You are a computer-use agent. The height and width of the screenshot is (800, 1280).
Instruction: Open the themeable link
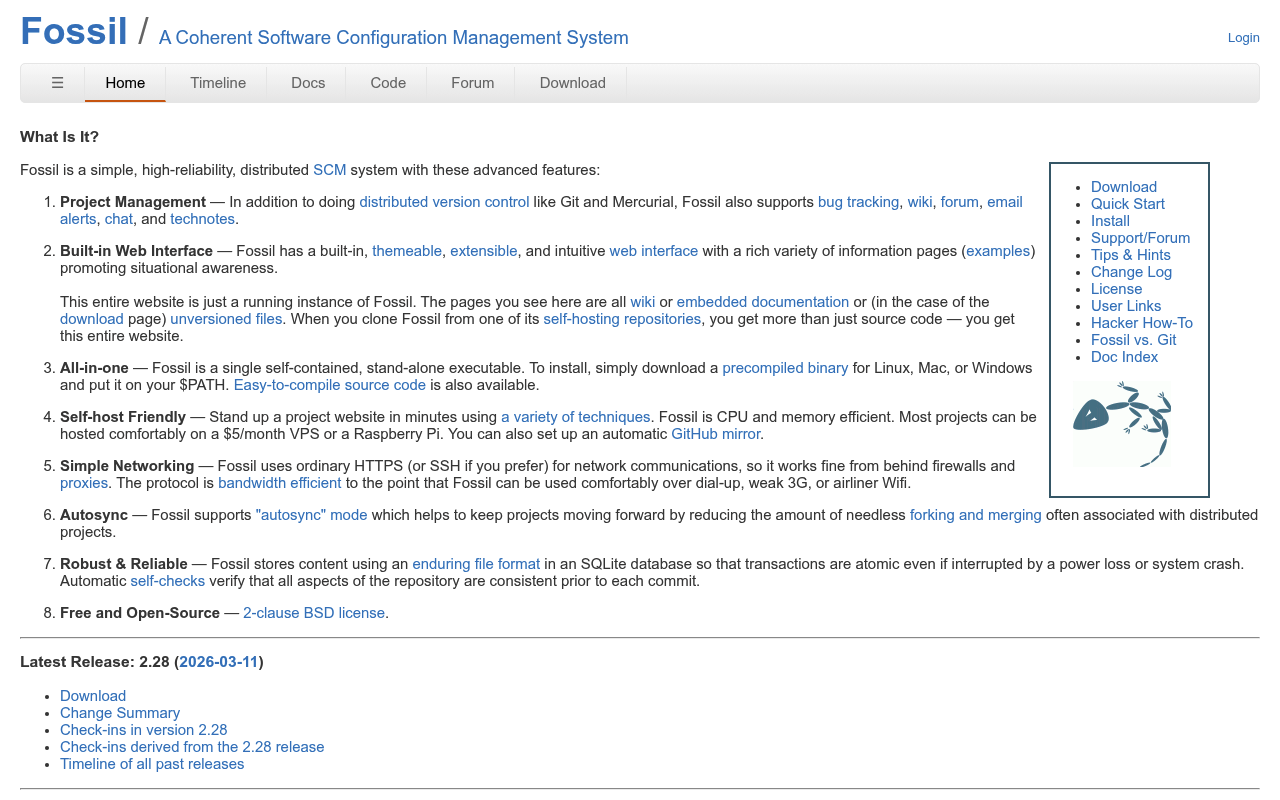[407, 251]
